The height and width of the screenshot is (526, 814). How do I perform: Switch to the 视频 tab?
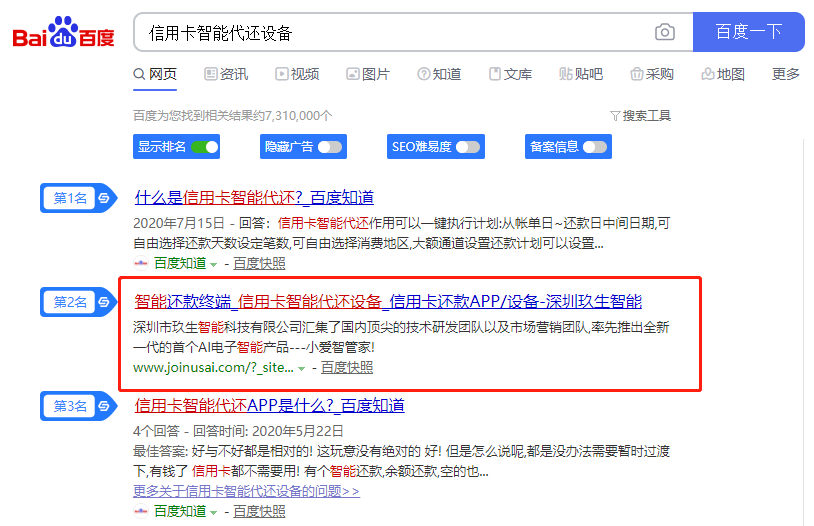click(x=297, y=74)
